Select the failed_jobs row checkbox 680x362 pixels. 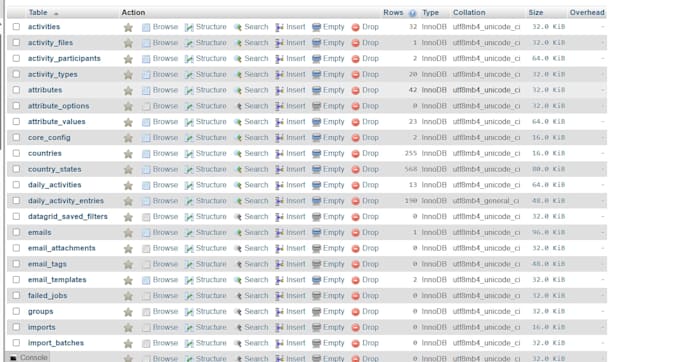[16, 295]
